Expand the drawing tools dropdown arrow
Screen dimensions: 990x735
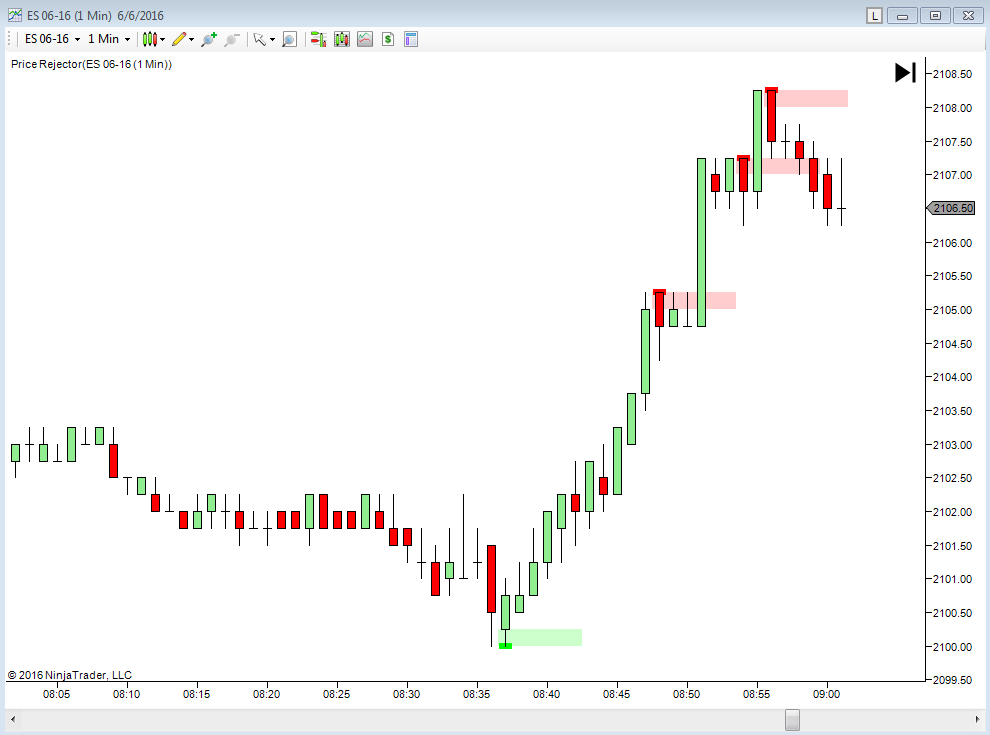(192, 39)
